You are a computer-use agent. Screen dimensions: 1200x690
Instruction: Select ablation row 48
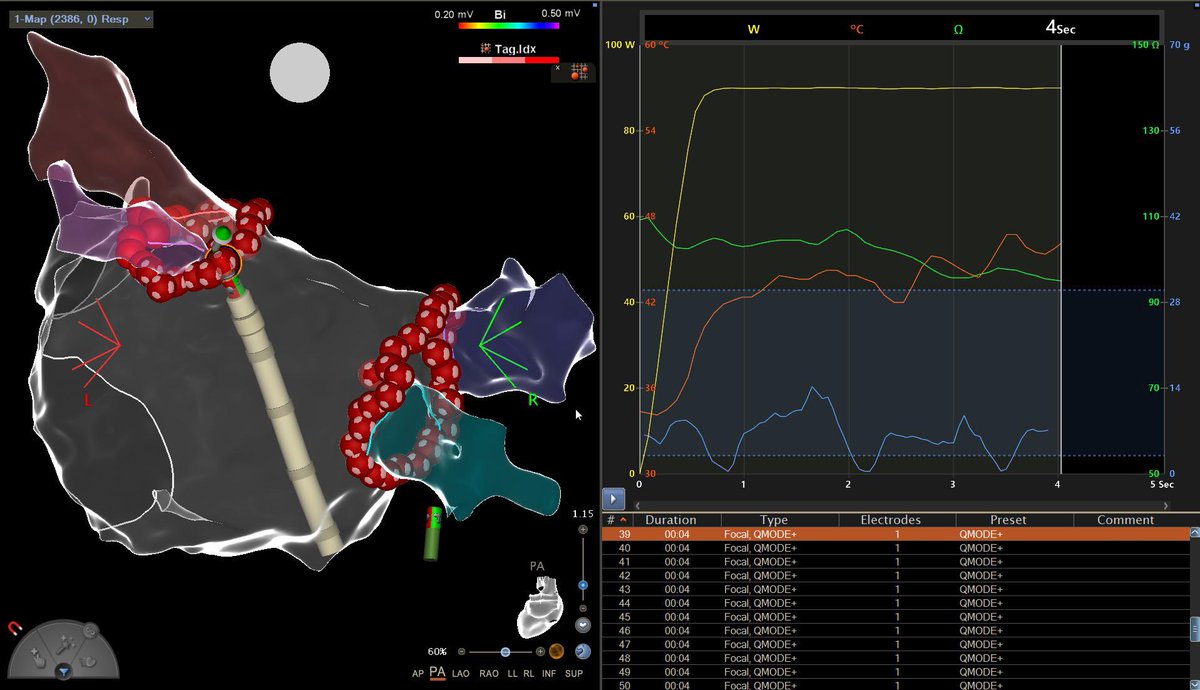click(x=894, y=658)
